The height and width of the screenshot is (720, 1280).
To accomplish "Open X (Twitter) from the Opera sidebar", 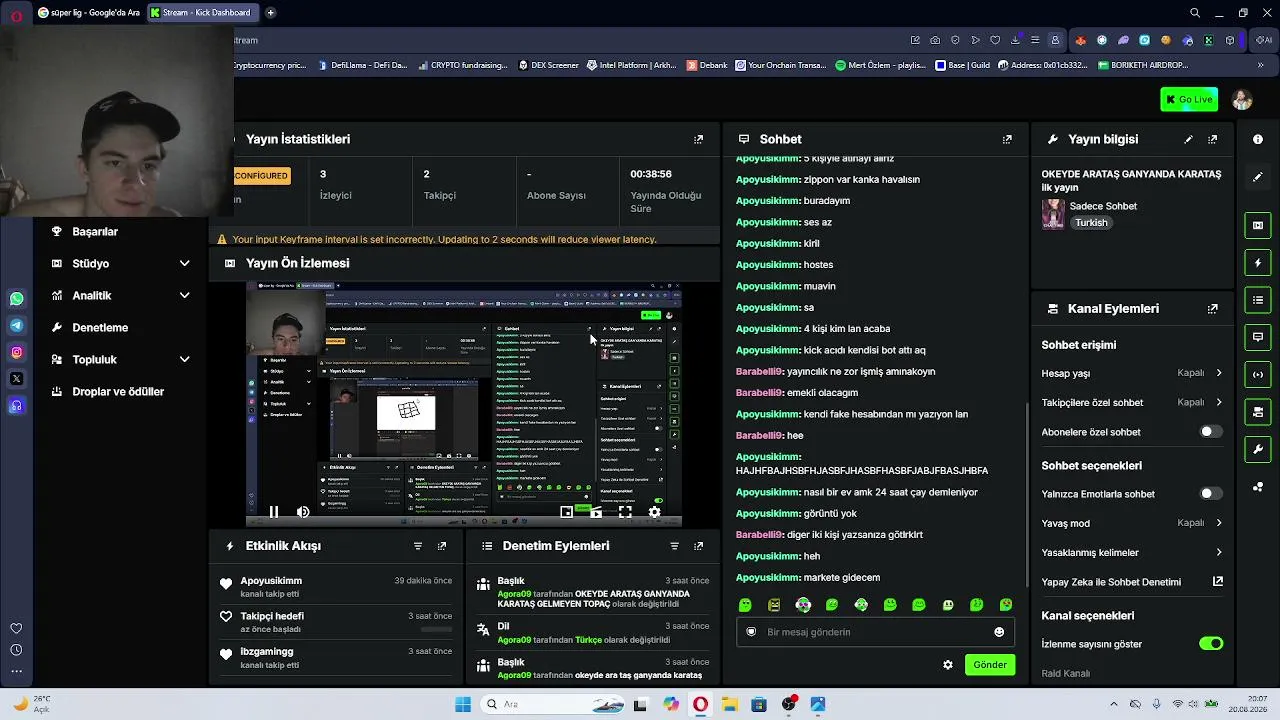I will pos(17,379).
